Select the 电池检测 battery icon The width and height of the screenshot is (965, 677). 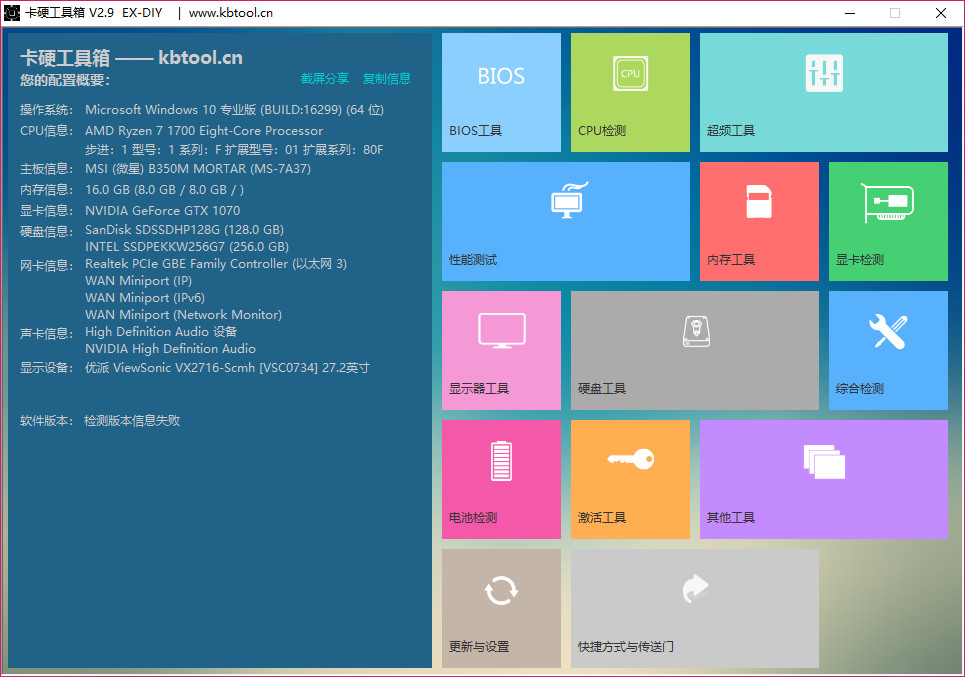(x=501, y=461)
